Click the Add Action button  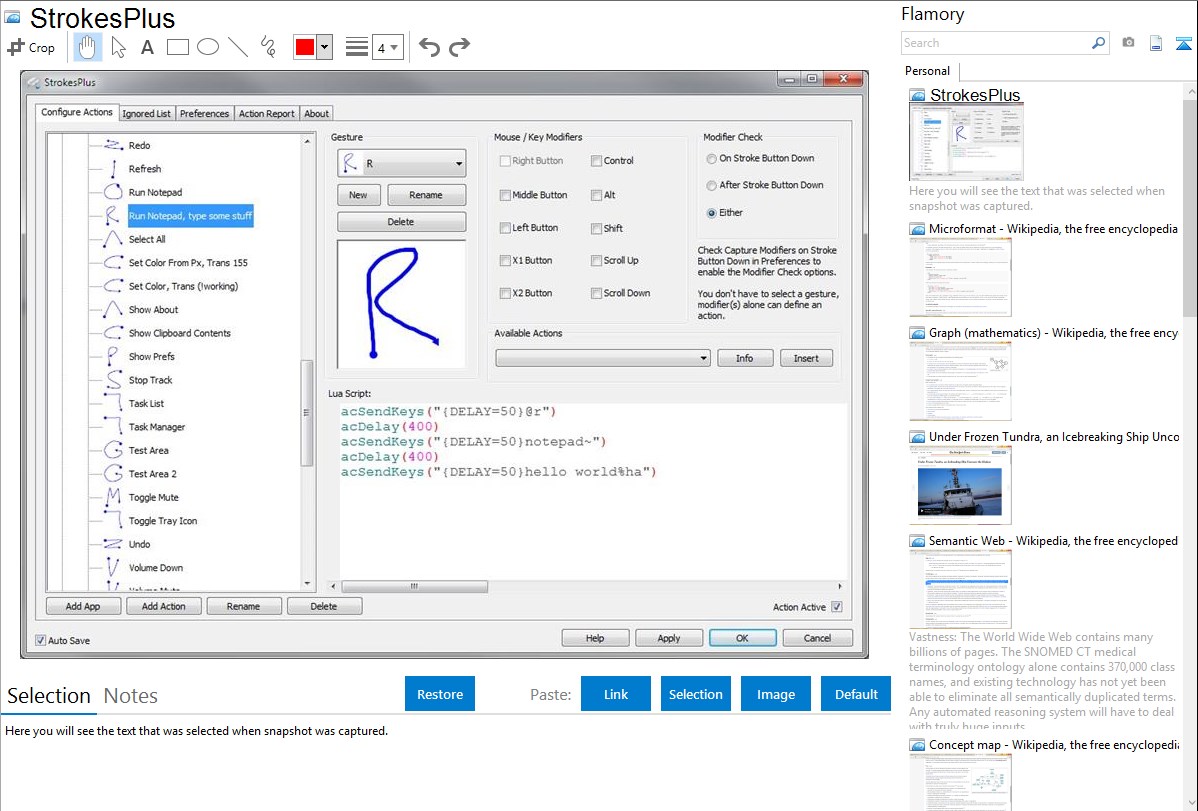click(164, 606)
